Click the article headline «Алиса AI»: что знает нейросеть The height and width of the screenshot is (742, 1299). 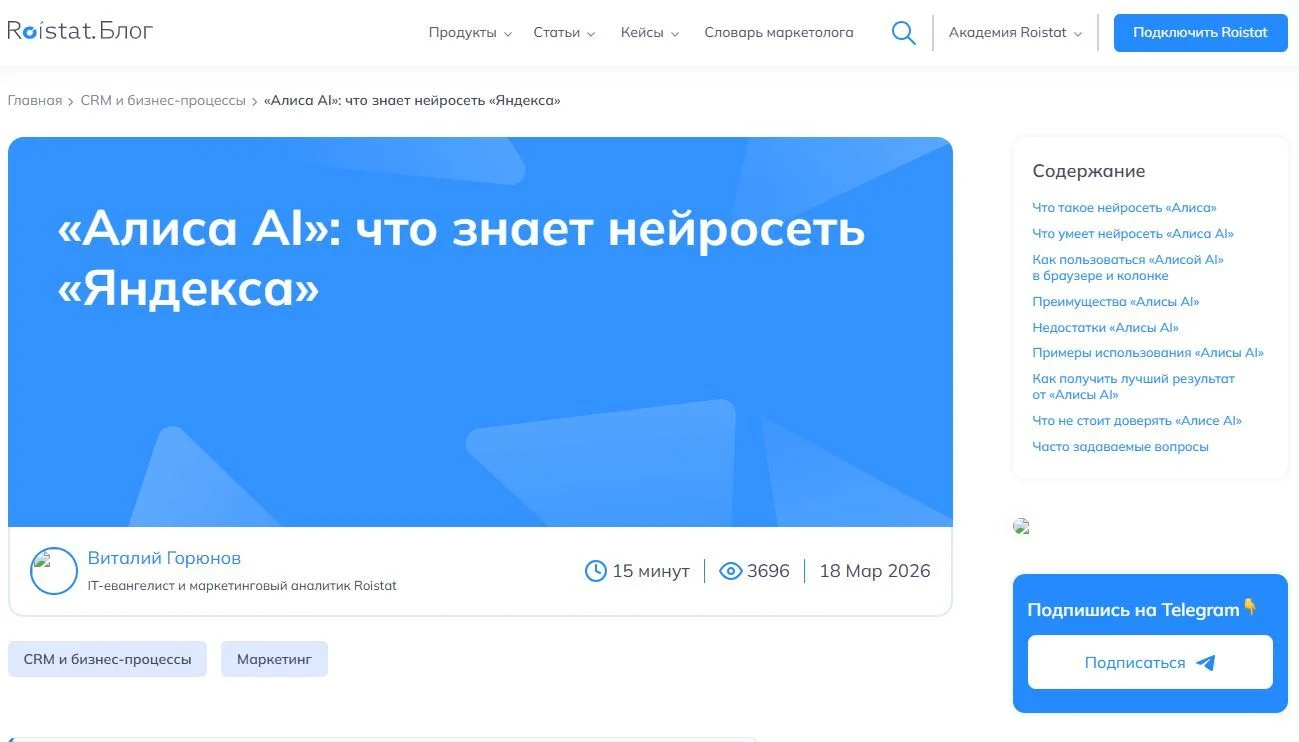click(x=461, y=259)
